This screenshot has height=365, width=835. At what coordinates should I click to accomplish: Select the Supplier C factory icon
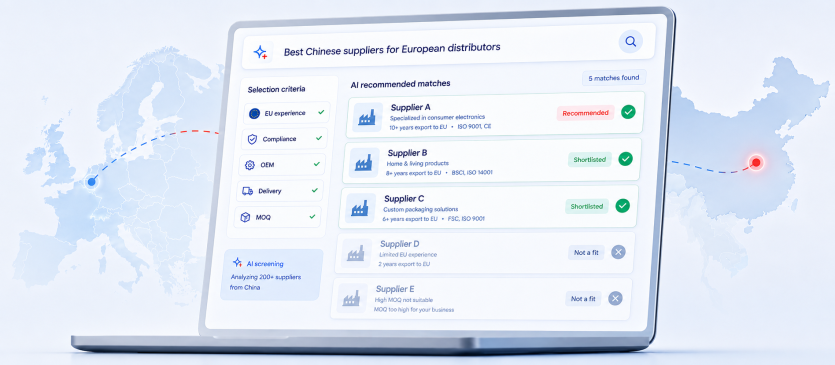click(x=361, y=208)
